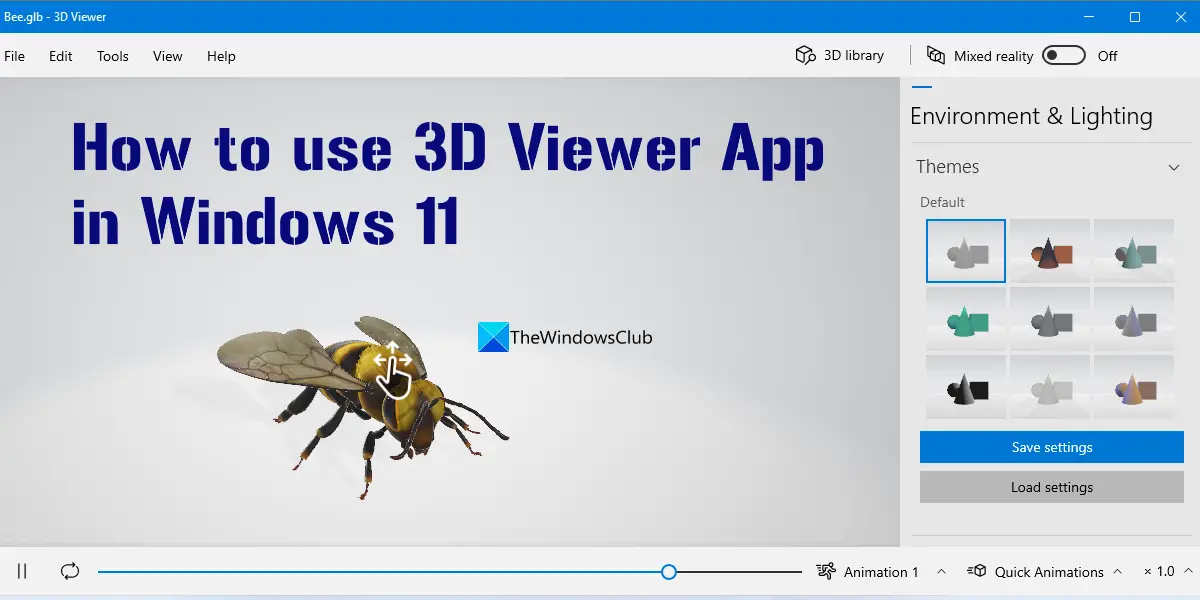
Task: Open the View menu
Action: pyautogui.click(x=168, y=56)
